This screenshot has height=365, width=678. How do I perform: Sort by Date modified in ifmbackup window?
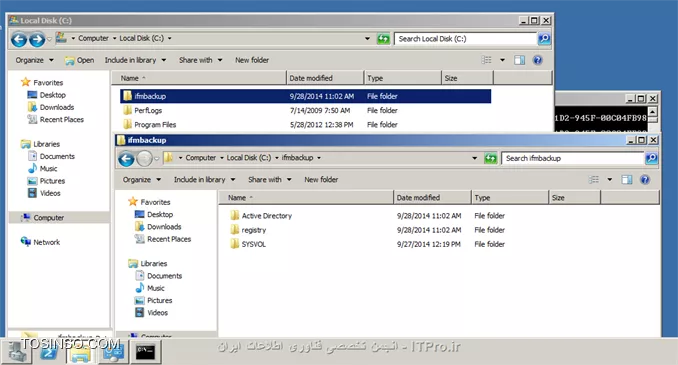[432, 198]
